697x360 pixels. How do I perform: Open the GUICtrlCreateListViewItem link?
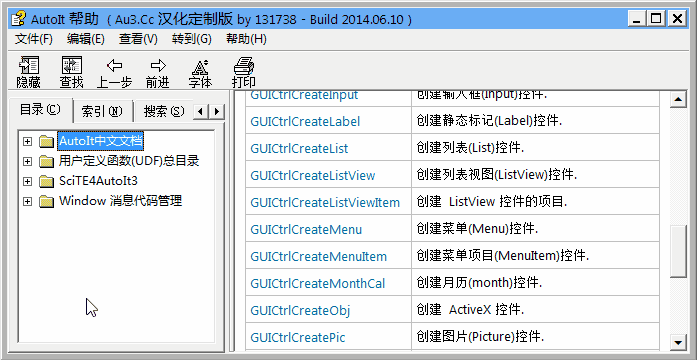[x=325, y=203]
